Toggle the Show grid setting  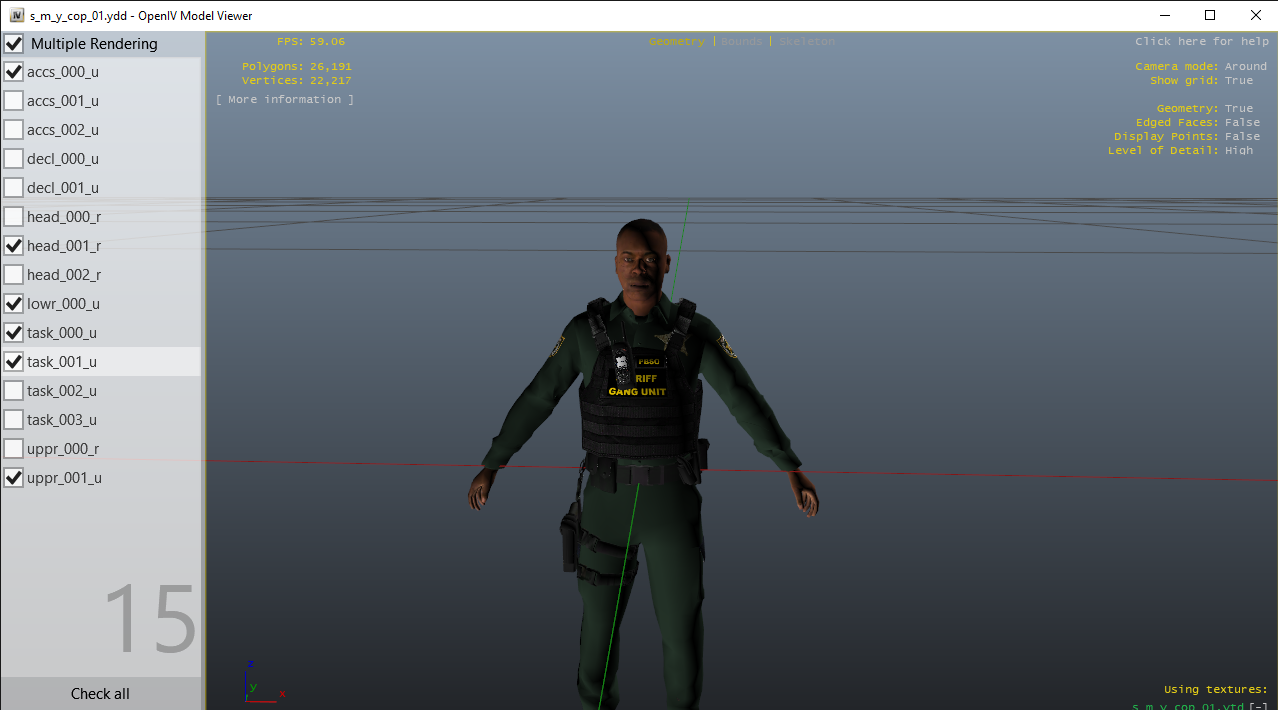pyautogui.click(x=1238, y=81)
